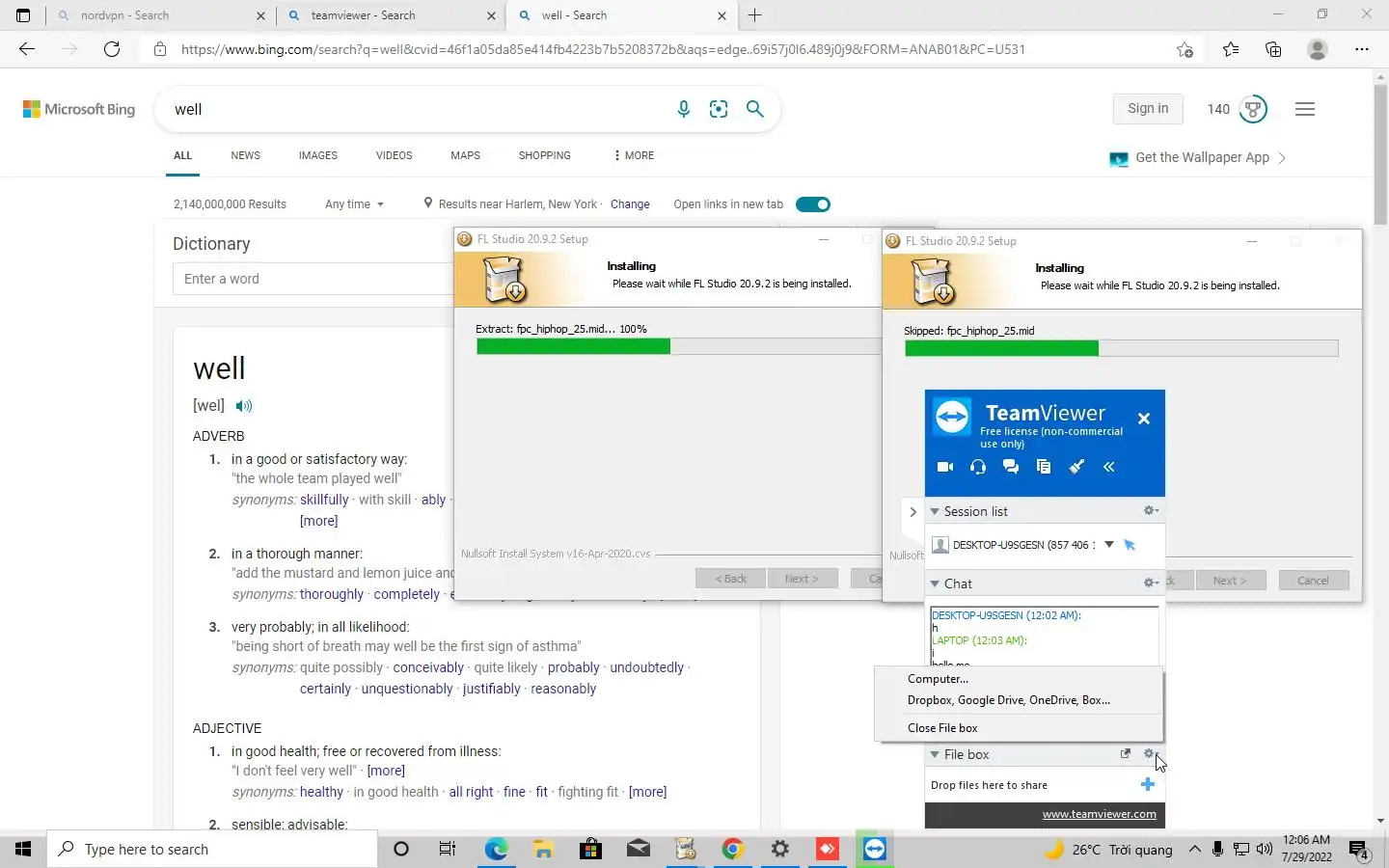Viewport: 1389px width, 868px height.
Task: Open File box gear settings
Action: click(1150, 754)
